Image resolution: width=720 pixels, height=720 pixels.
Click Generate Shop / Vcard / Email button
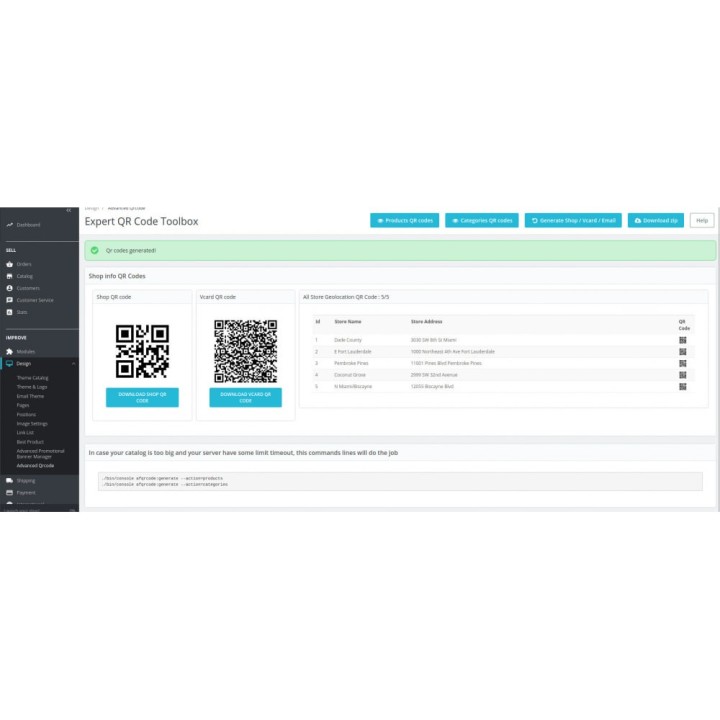pyautogui.click(x=573, y=220)
